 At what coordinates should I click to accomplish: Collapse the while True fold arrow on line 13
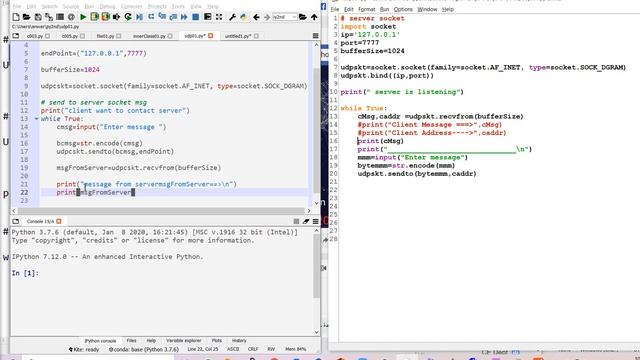tap(36, 119)
